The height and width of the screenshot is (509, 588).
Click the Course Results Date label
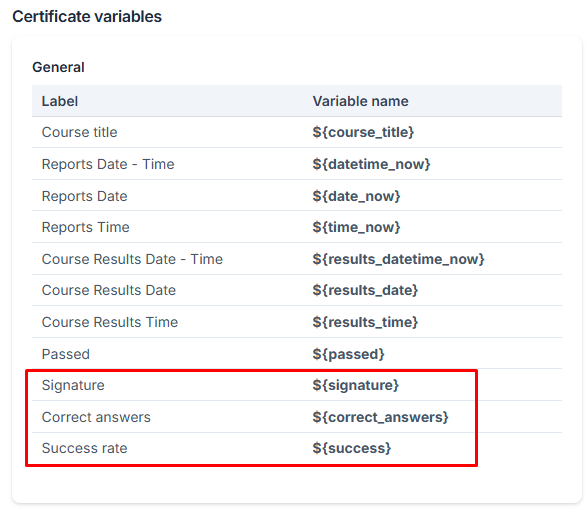(x=109, y=290)
